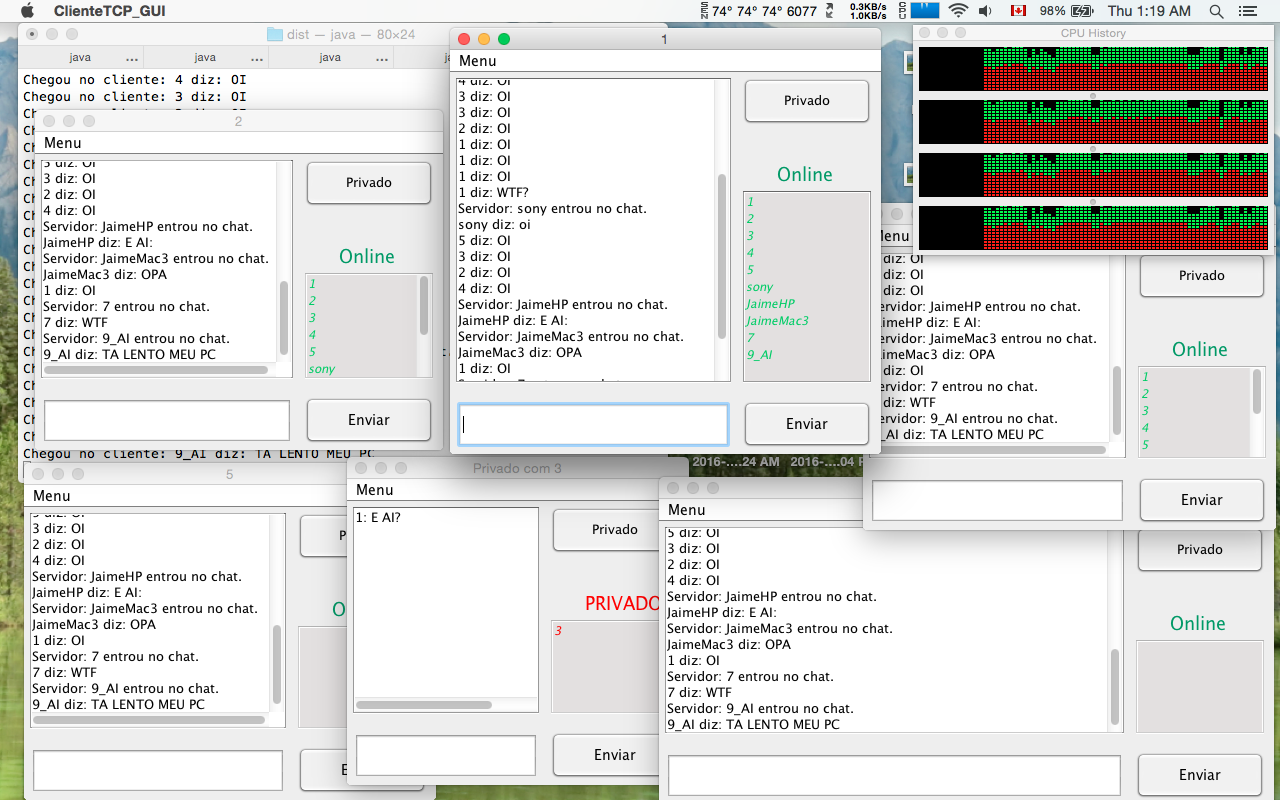Viewport: 1280px width, 800px height.
Task: Click the network speed KB/s indicator
Action: tap(867, 11)
